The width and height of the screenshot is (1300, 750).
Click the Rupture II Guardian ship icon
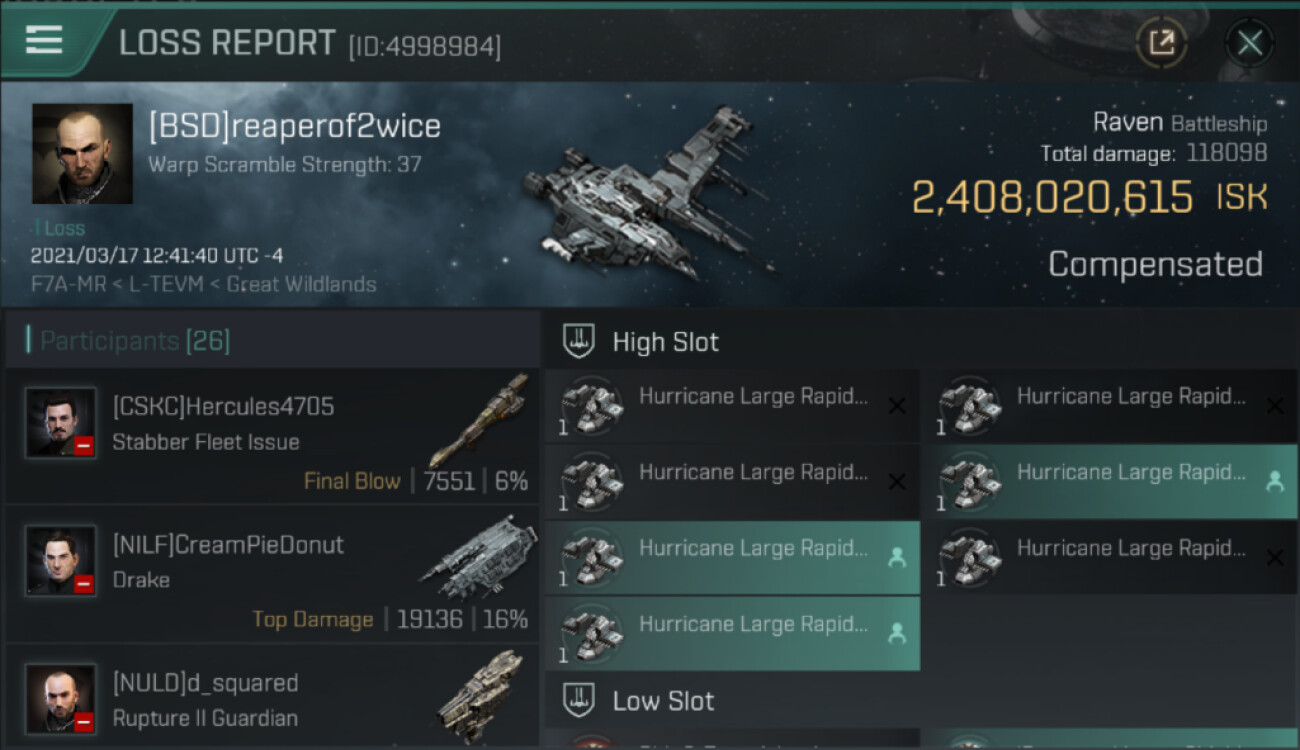[481, 695]
